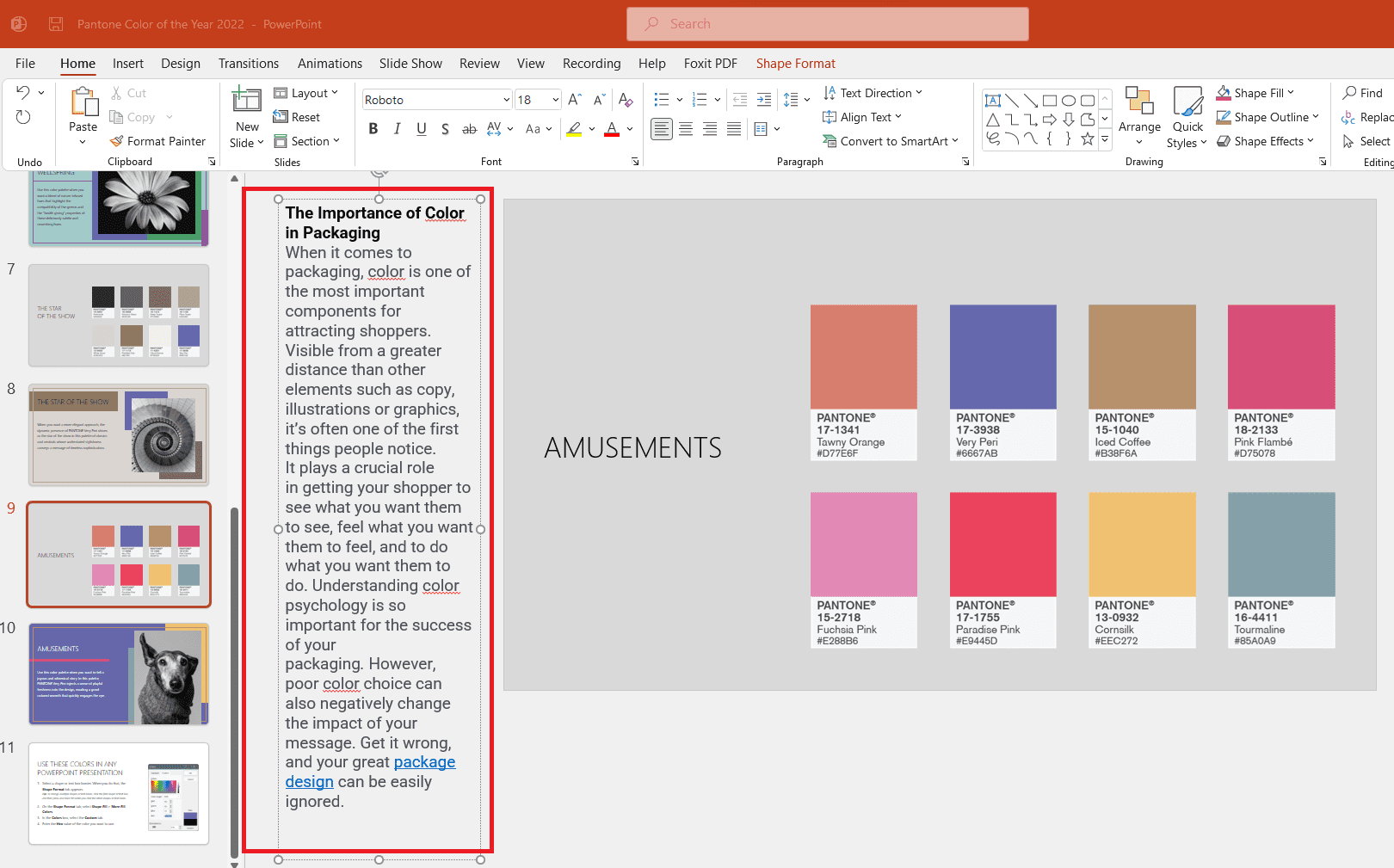Select the text box shape in gallery
Viewport: 1394px width, 868px height.
click(993, 100)
